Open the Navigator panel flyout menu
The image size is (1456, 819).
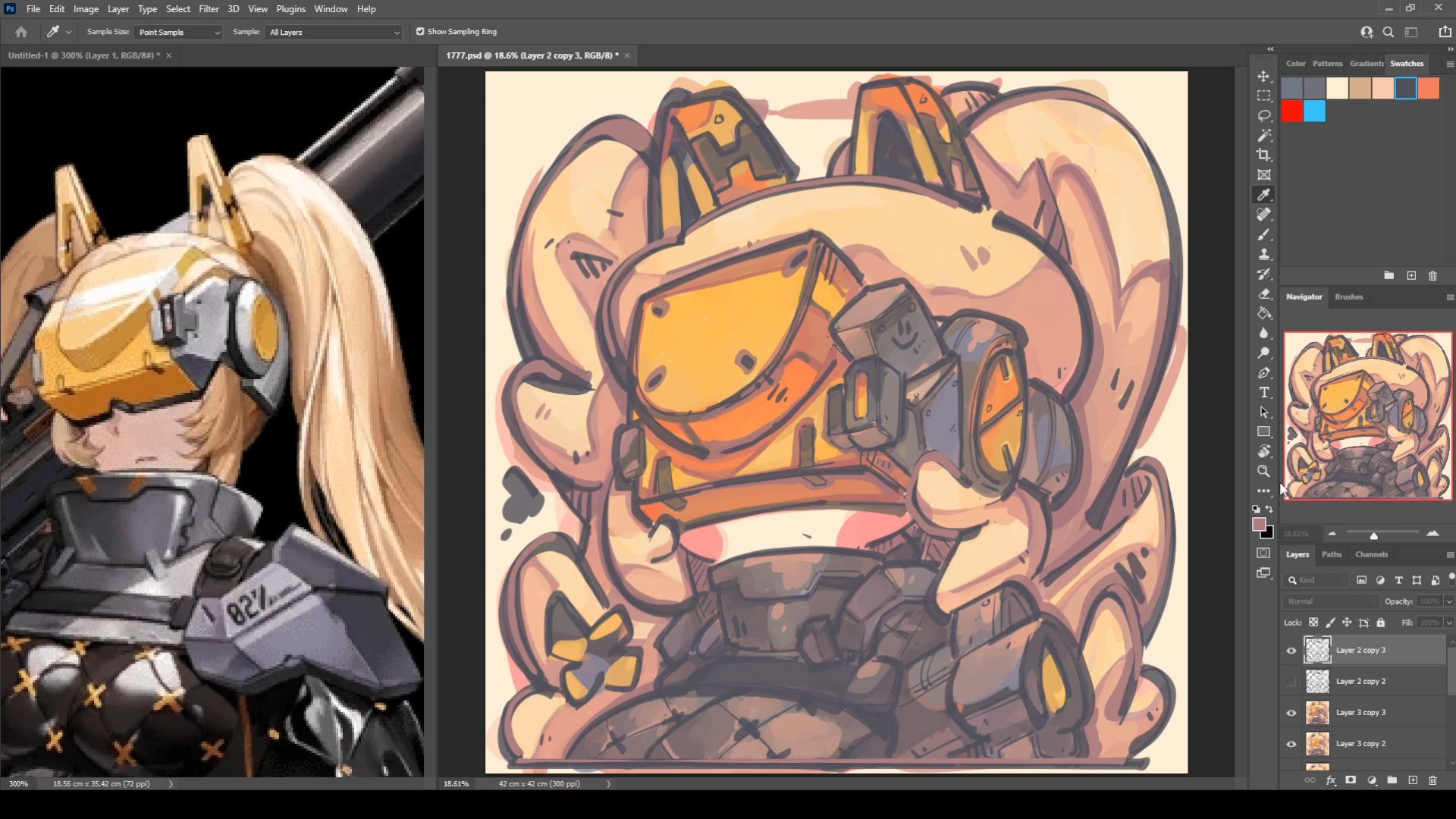click(1450, 297)
